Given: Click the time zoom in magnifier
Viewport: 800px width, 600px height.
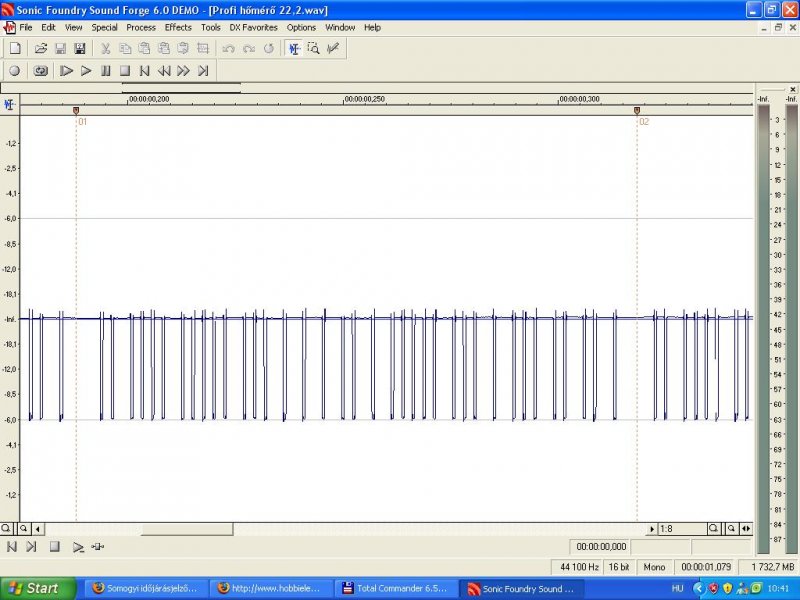Looking at the screenshot, I should [x=713, y=529].
